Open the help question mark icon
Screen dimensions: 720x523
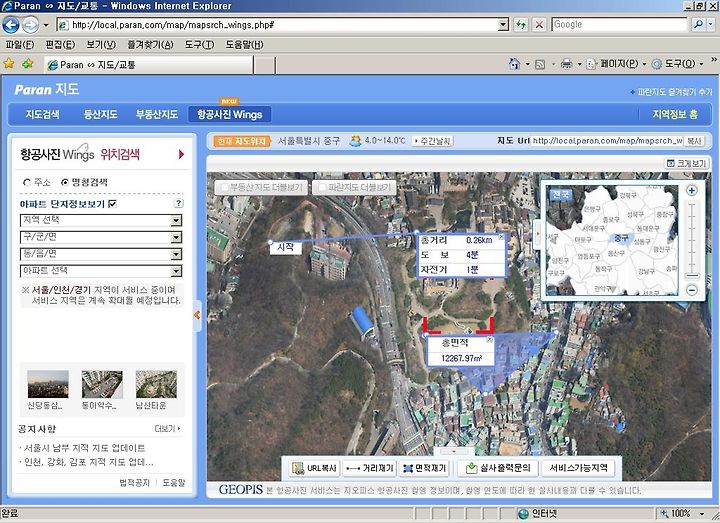(x=179, y=203)
